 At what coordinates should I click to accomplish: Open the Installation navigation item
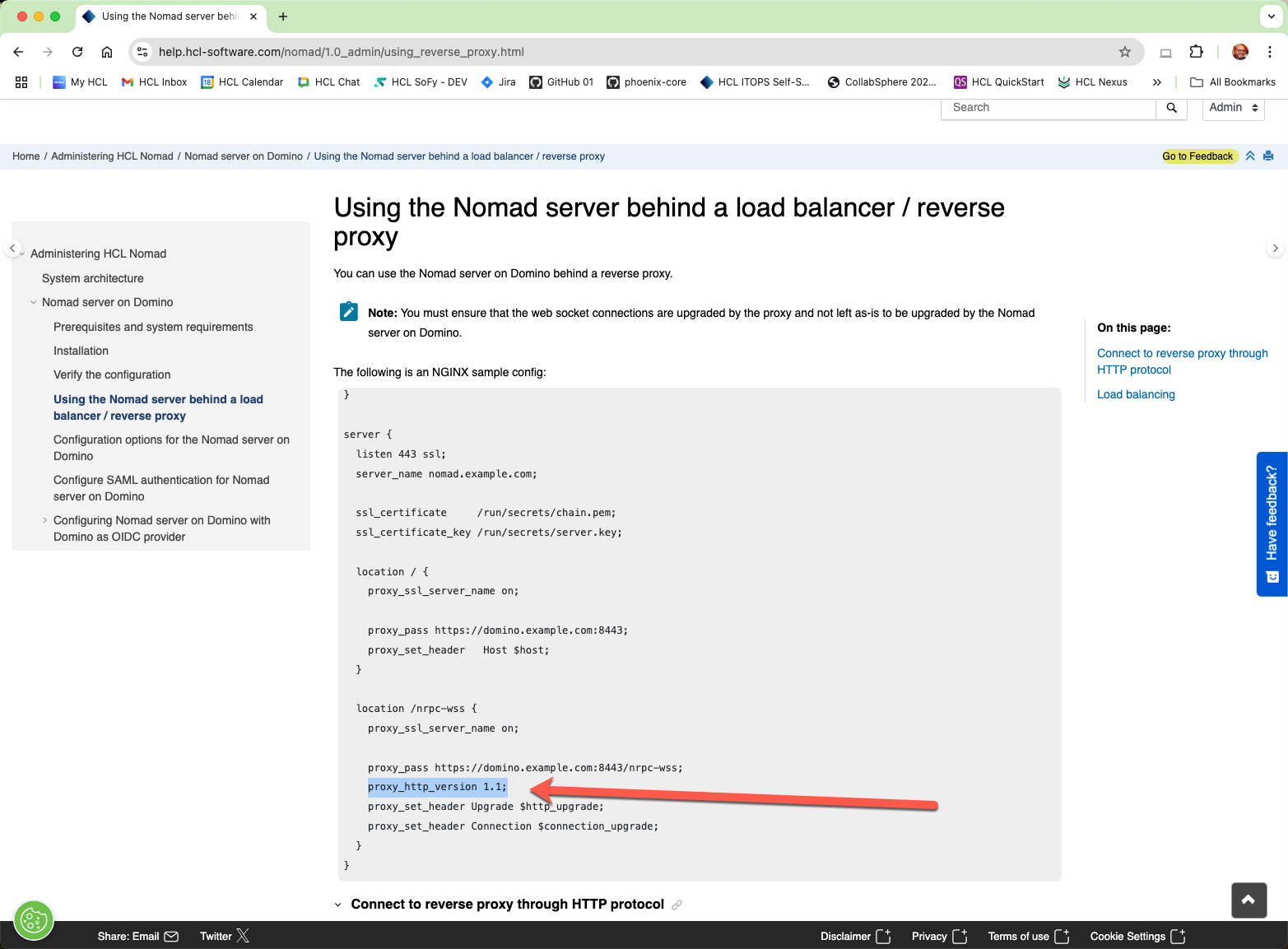click(x=81, y=351)
